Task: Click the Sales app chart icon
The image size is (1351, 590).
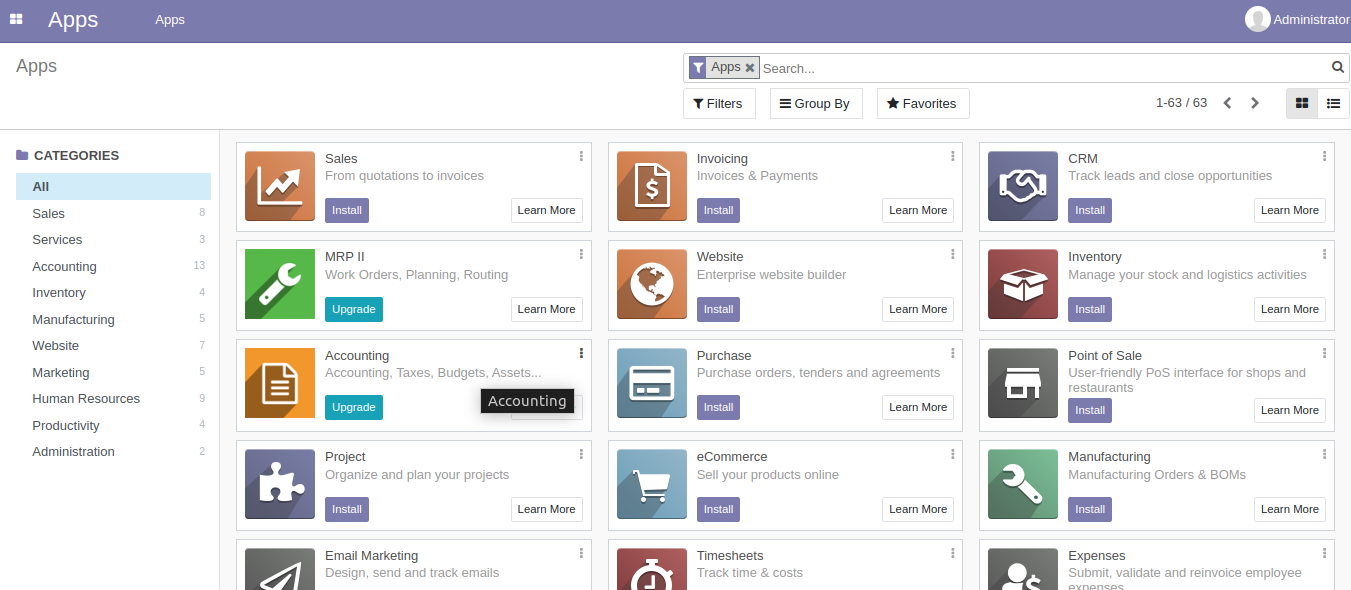Action: [280, 186]
